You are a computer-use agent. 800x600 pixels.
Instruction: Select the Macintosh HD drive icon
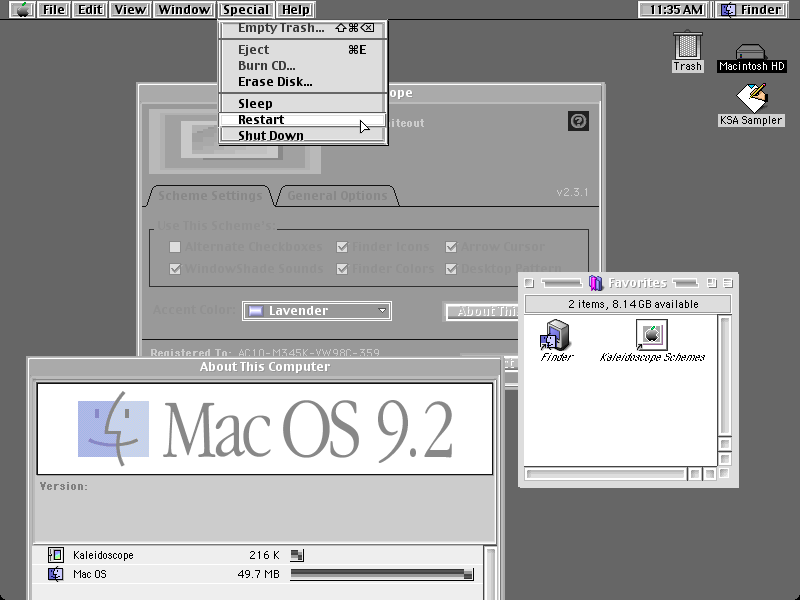click(x=751, y=51)
